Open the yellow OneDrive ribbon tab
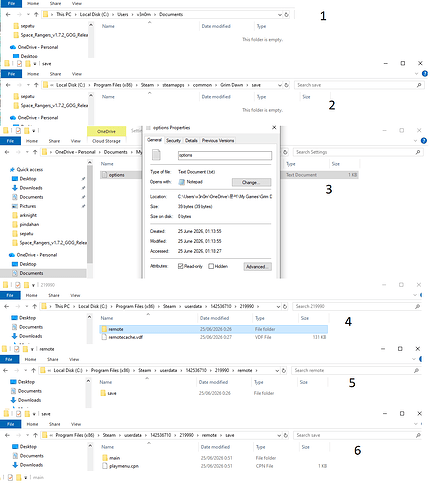Viewport: 440px width, 500px height. [106, 131]
